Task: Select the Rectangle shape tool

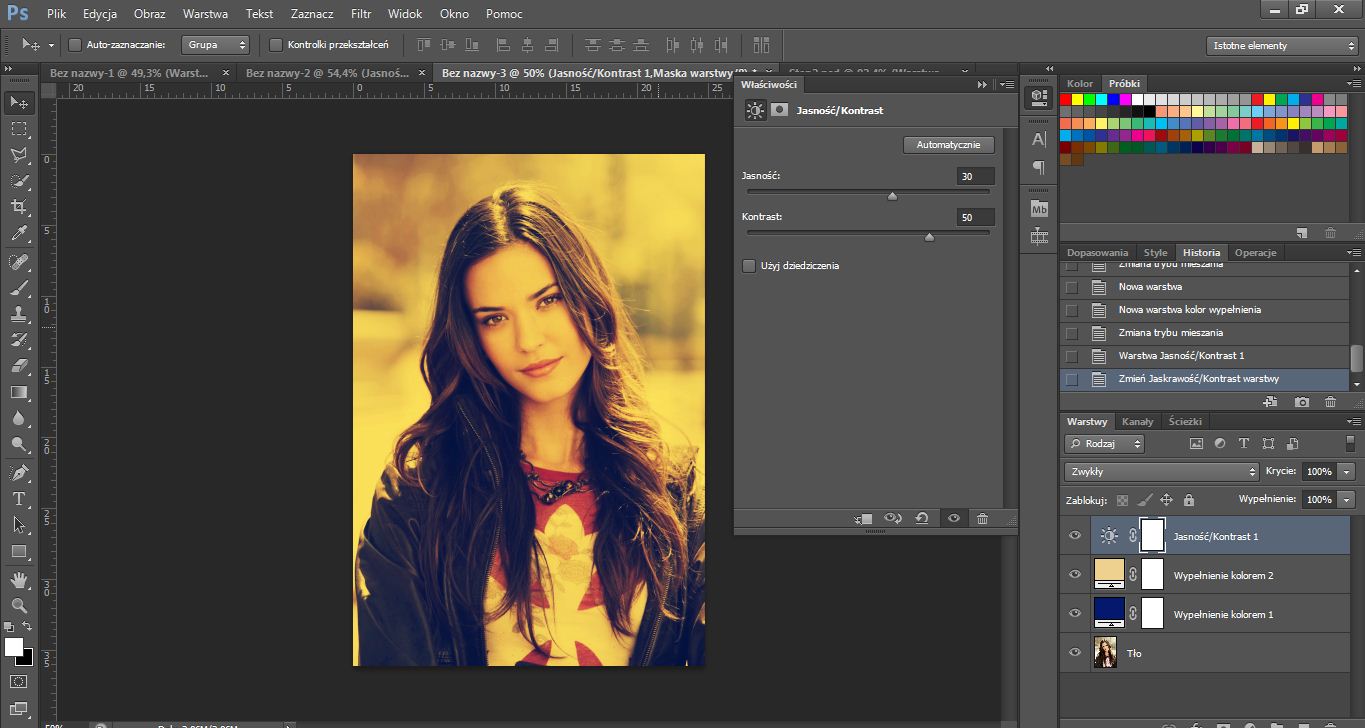Action: pos(18,551)
